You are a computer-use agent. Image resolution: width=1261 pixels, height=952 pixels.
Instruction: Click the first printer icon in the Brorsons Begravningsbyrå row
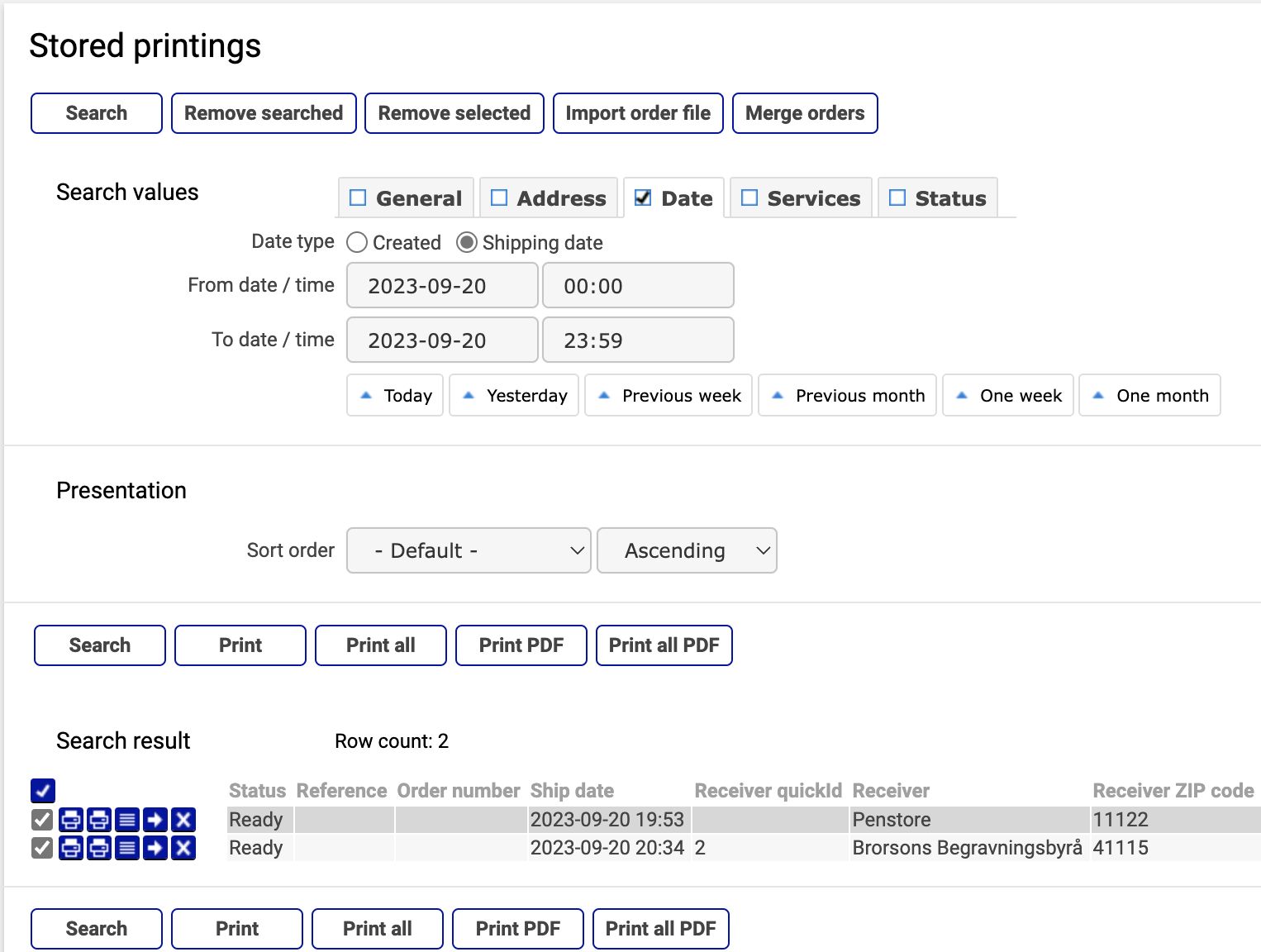71,848
